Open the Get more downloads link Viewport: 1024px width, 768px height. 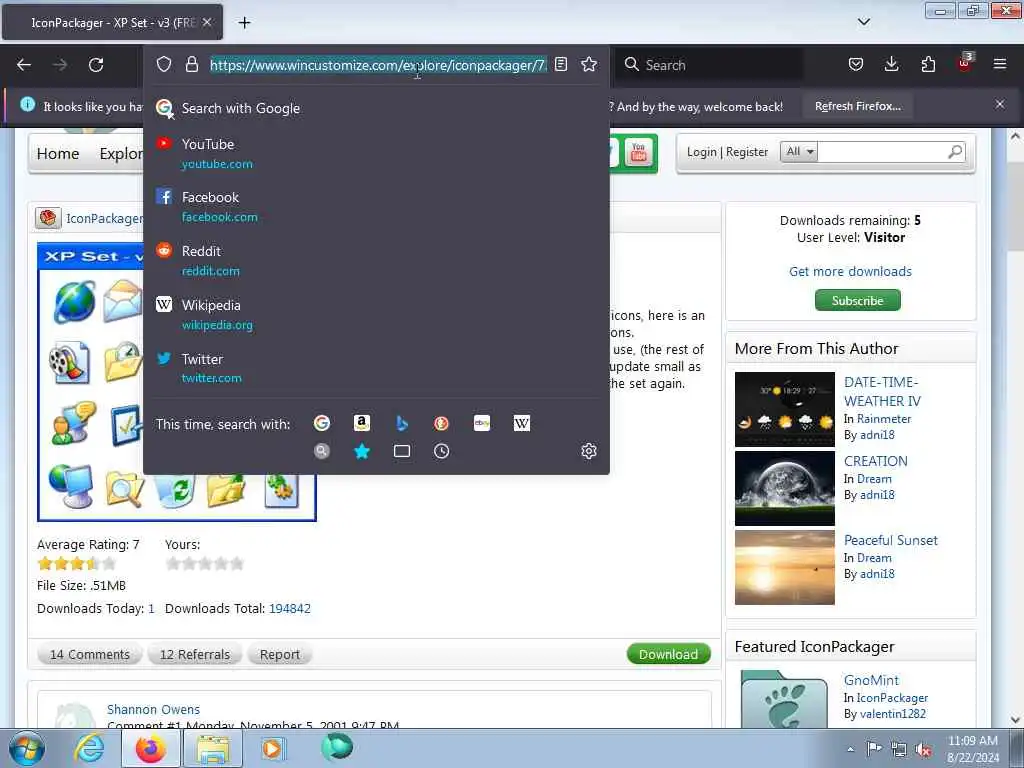[x=850, y=271]
